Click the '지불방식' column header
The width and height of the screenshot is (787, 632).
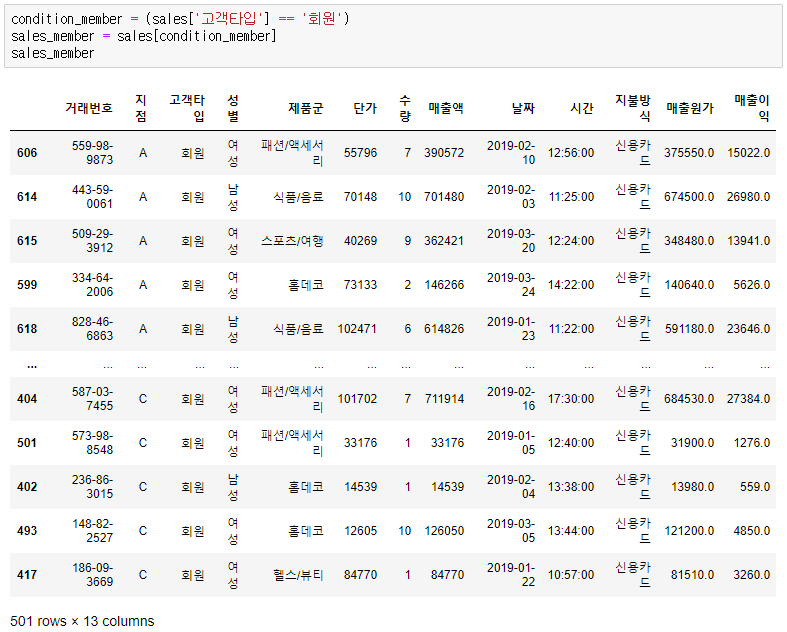[633, 108]
